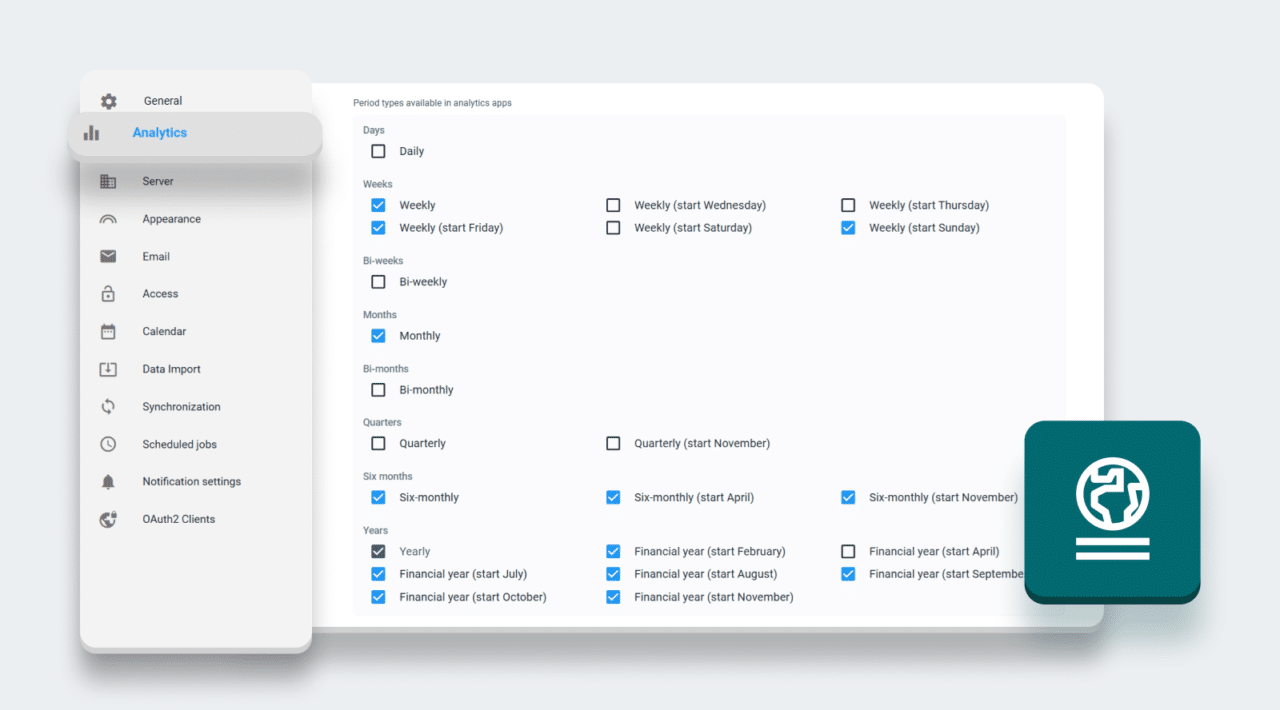Image resolution: width=1280 pixels, height=710 pixels.
Task: Click the 'Period types available in analytics apps' heading
Action: coord(432,103)
